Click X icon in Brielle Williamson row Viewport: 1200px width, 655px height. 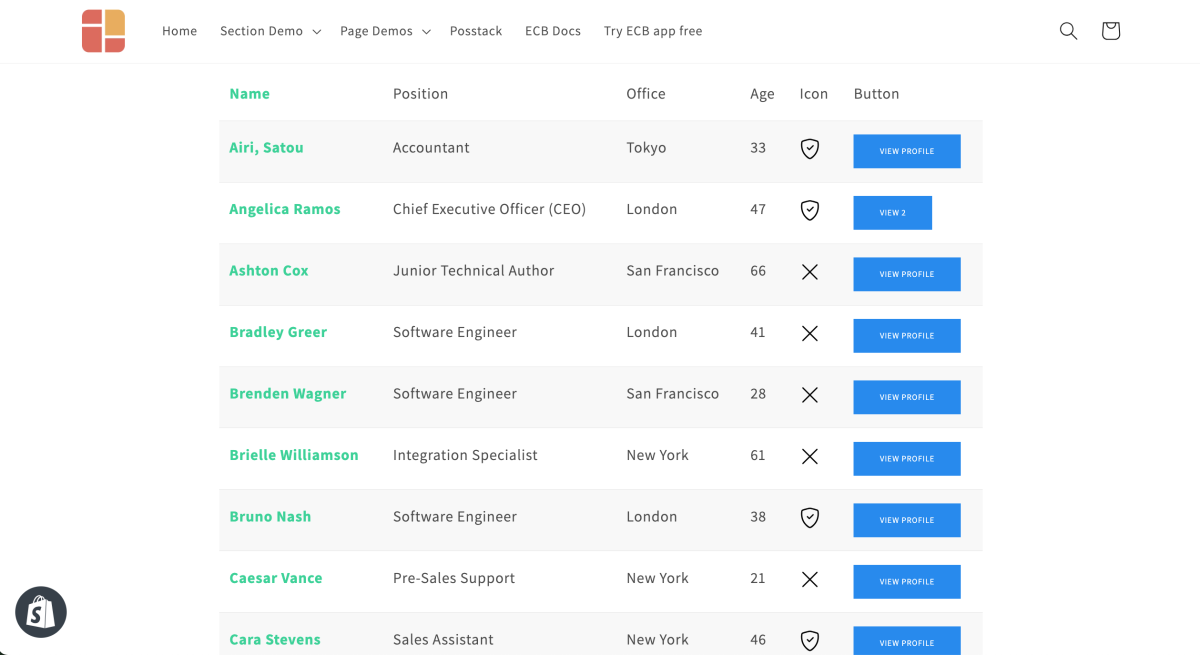tap(810, 457)
